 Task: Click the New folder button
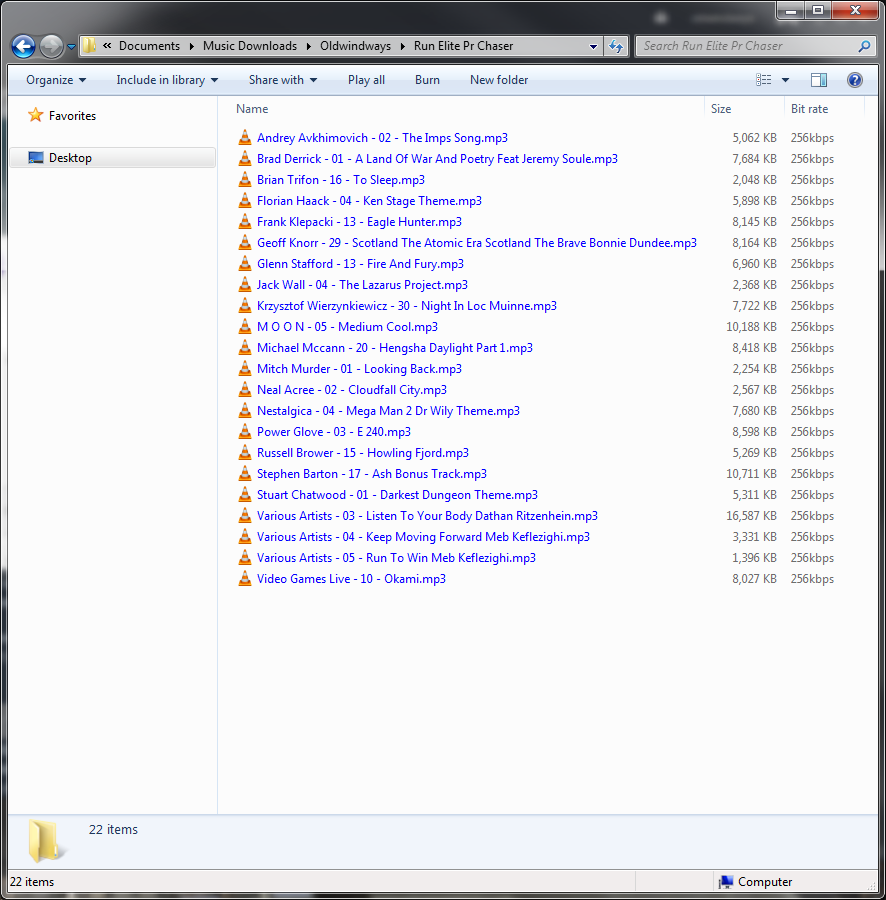pyautogui.click(x=499, y=80)
